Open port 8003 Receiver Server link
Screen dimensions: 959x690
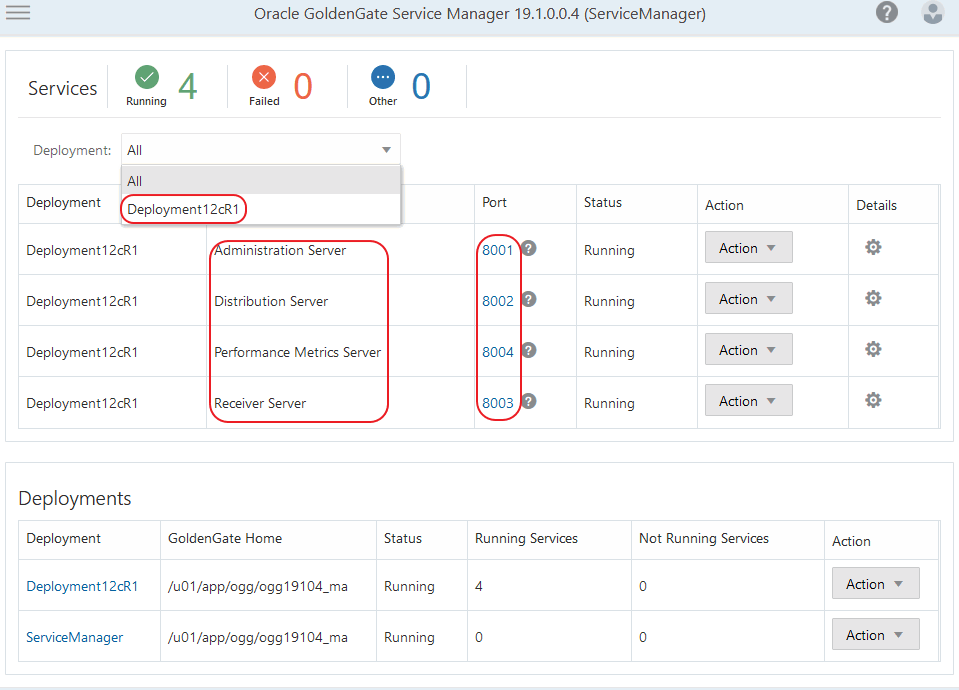[x=497, y=403]
